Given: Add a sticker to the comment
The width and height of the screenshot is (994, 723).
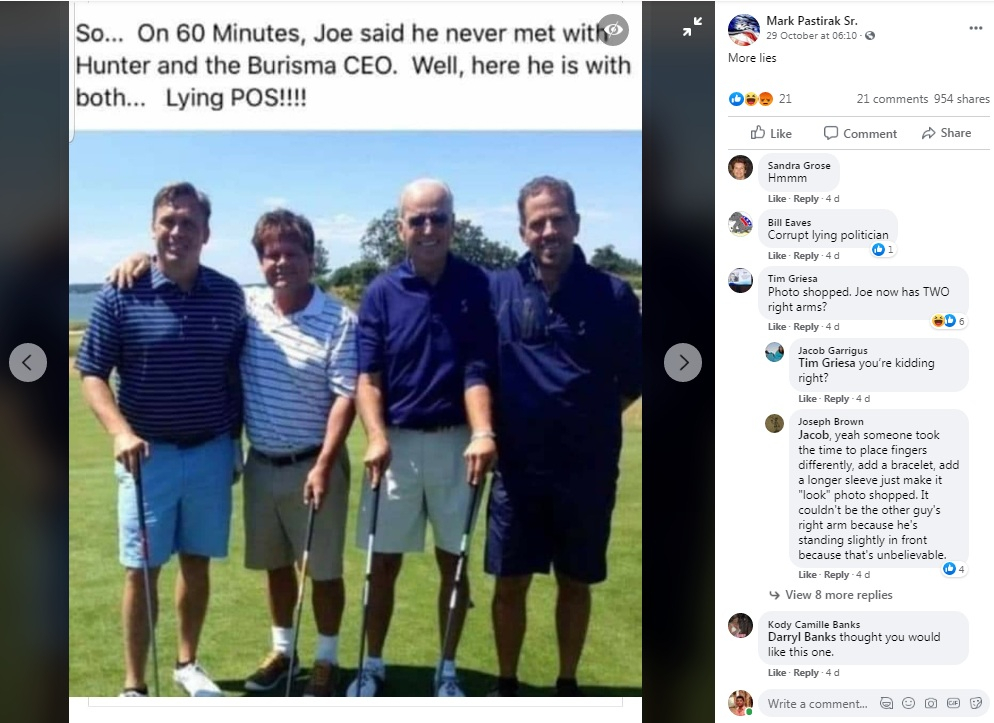Looking at the screenshot, I should [975, 704].
